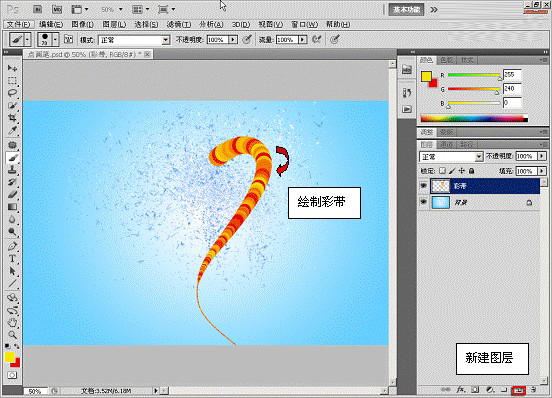Select the Crop tool
552x398 pixels.
12,118
